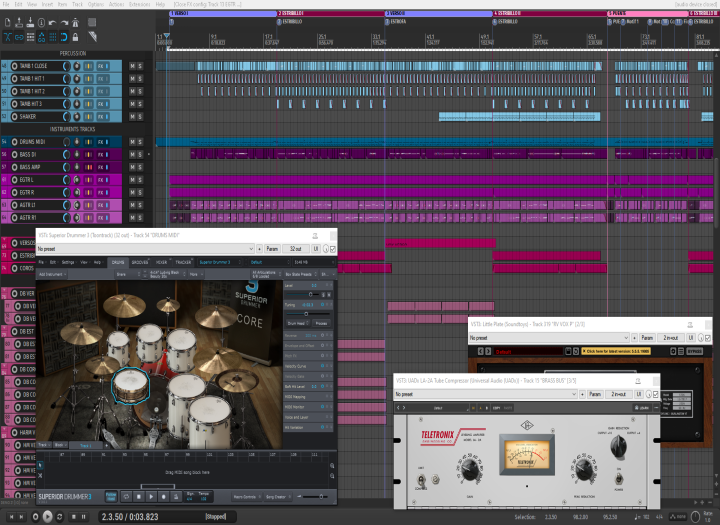Toggle the Auto-crossfade icon
This screenshot has width=720, height=525.
point(8,37)
